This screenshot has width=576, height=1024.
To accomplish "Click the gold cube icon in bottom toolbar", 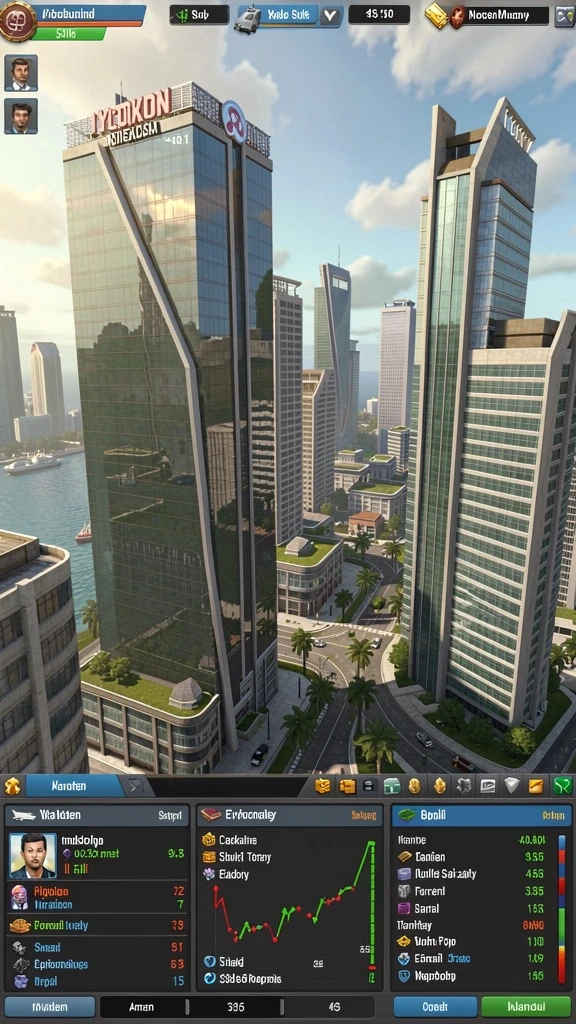I will click(323, 786).
